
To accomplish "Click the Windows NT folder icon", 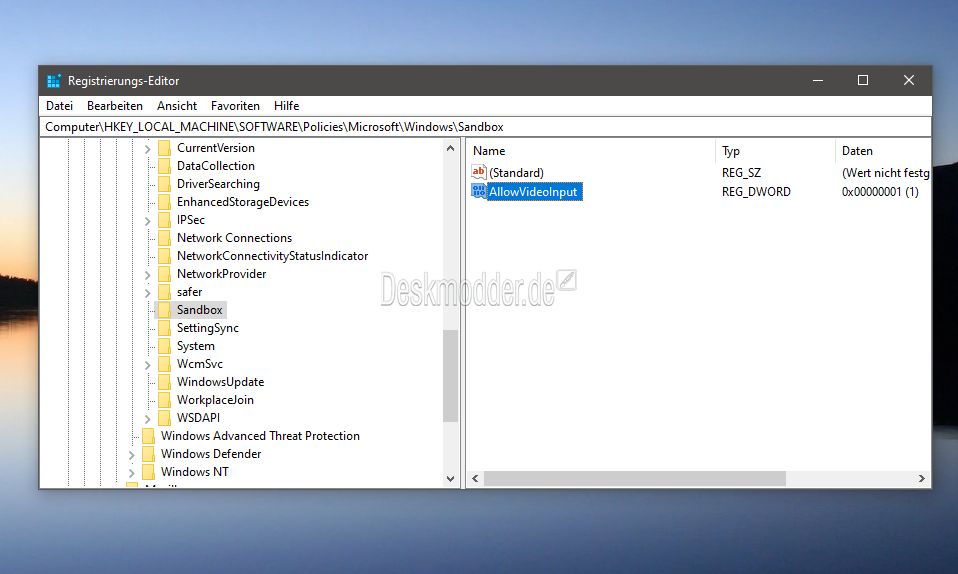I will tap(148, 472).
